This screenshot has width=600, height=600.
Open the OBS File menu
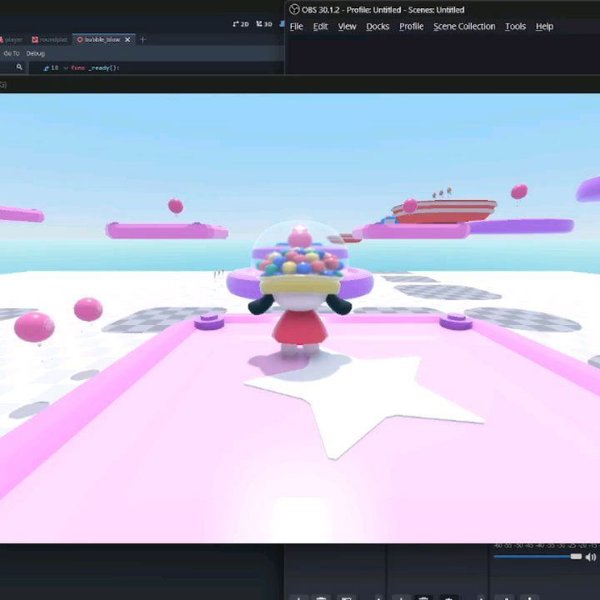296,26
